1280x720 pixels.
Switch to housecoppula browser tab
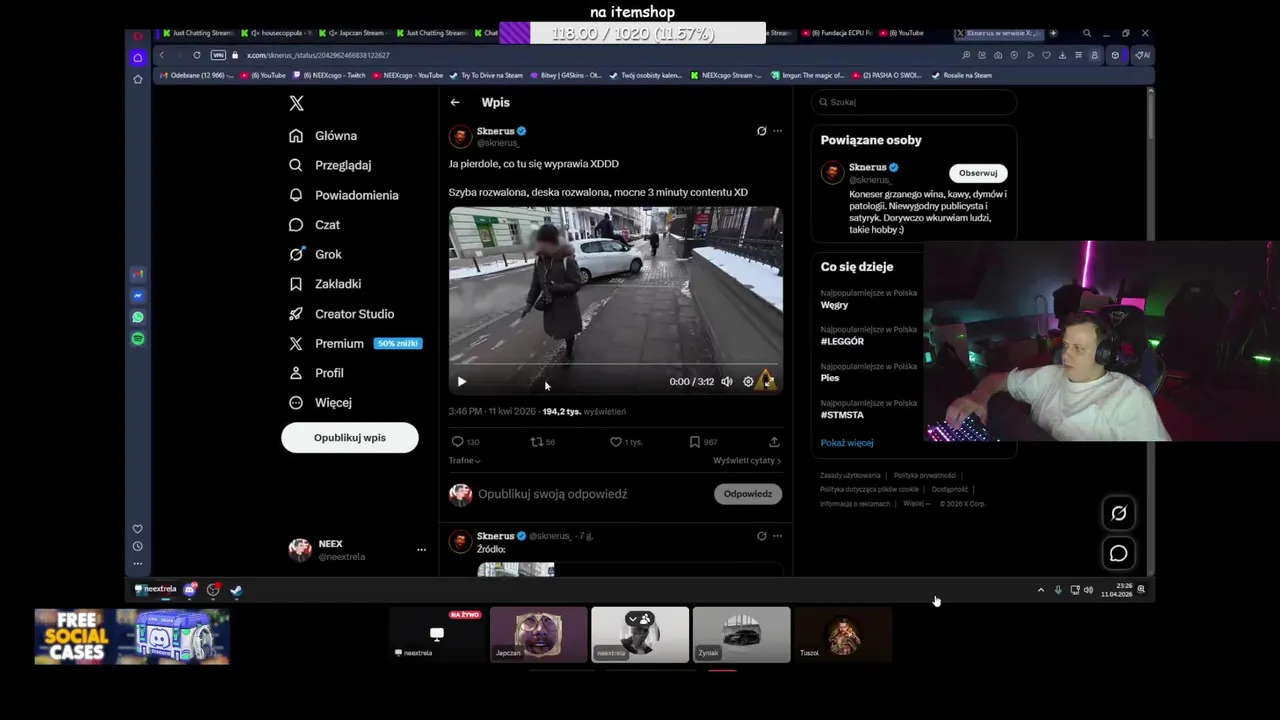[x=278, y=33]
